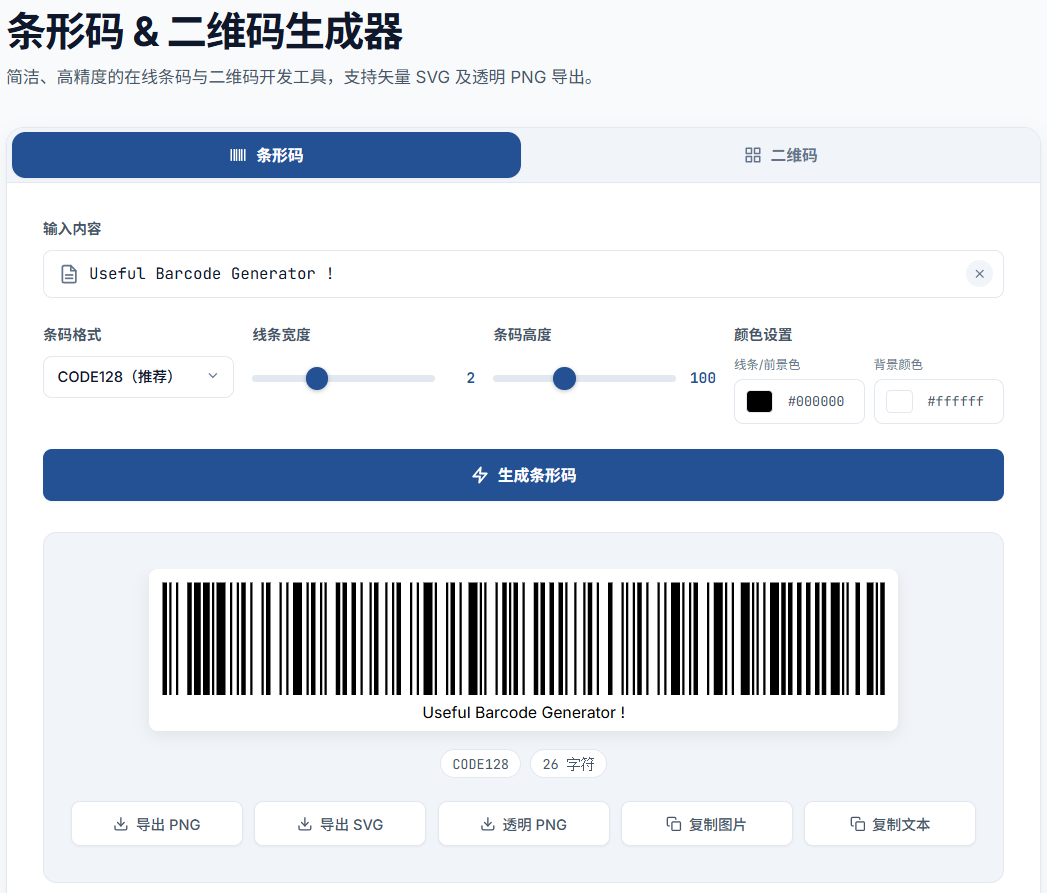This screenshot has height=893, width=1047.
Task: Open the black foreground color swatch
Action: click(759, 401)
